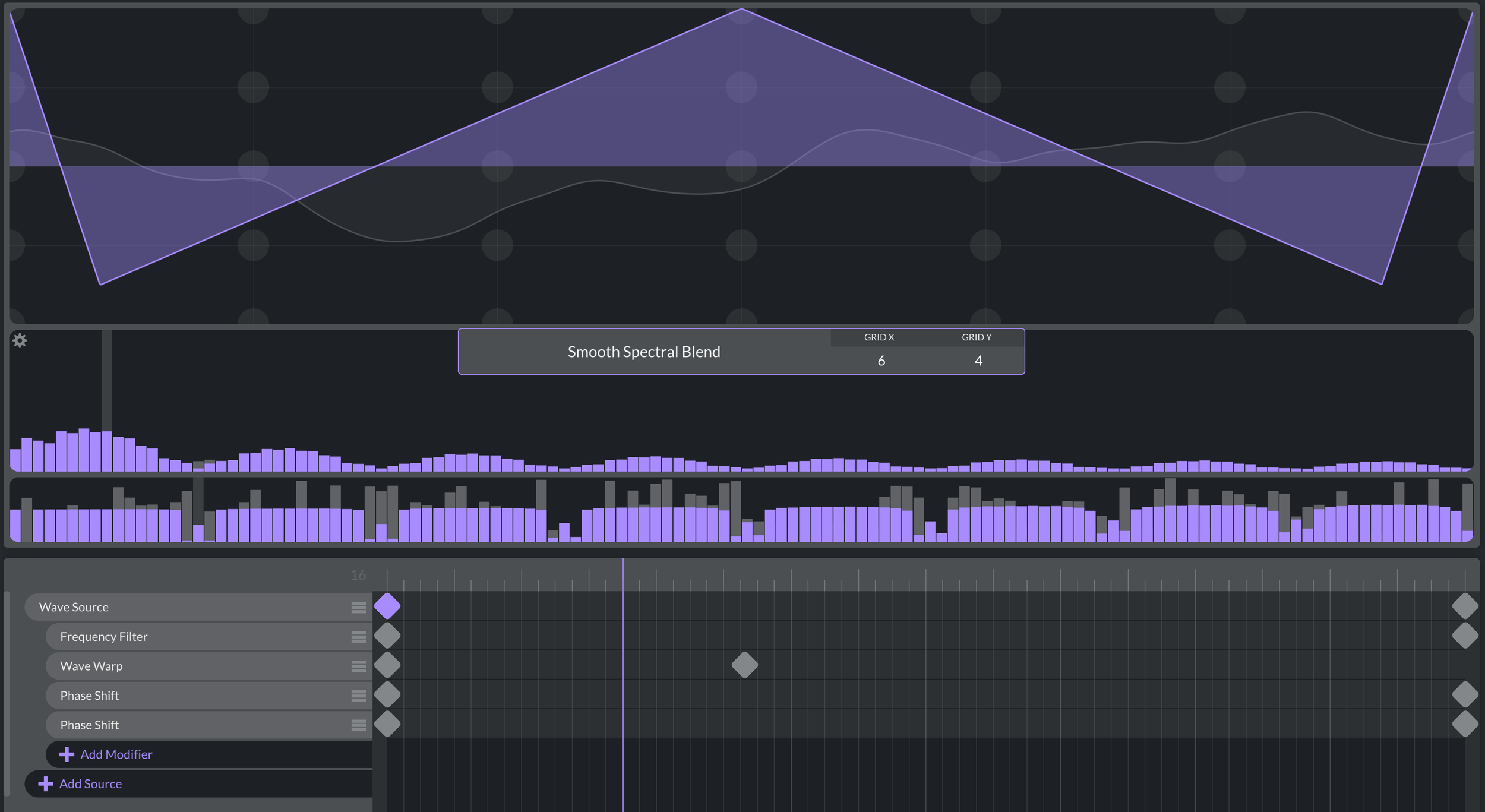Click the Grid X value 6
Screen dimensions: 1485x812
coord(881,361)
